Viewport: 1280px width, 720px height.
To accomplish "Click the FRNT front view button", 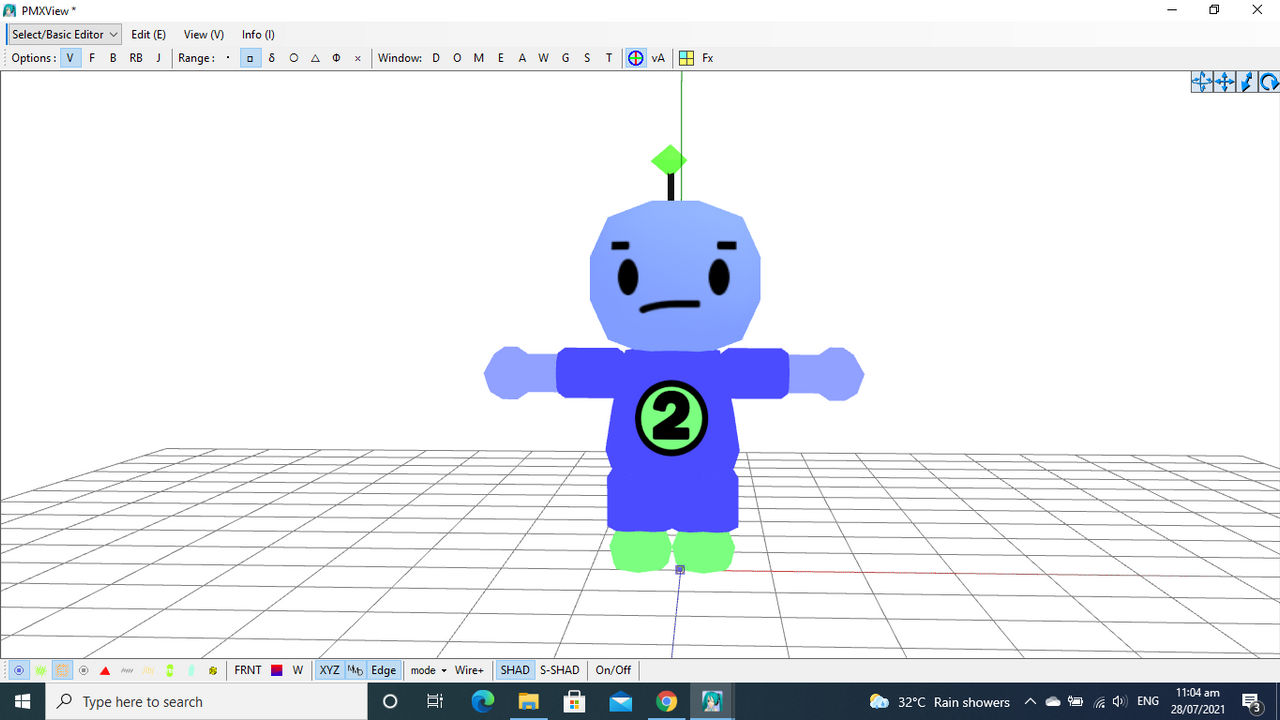I will (248, 670).
